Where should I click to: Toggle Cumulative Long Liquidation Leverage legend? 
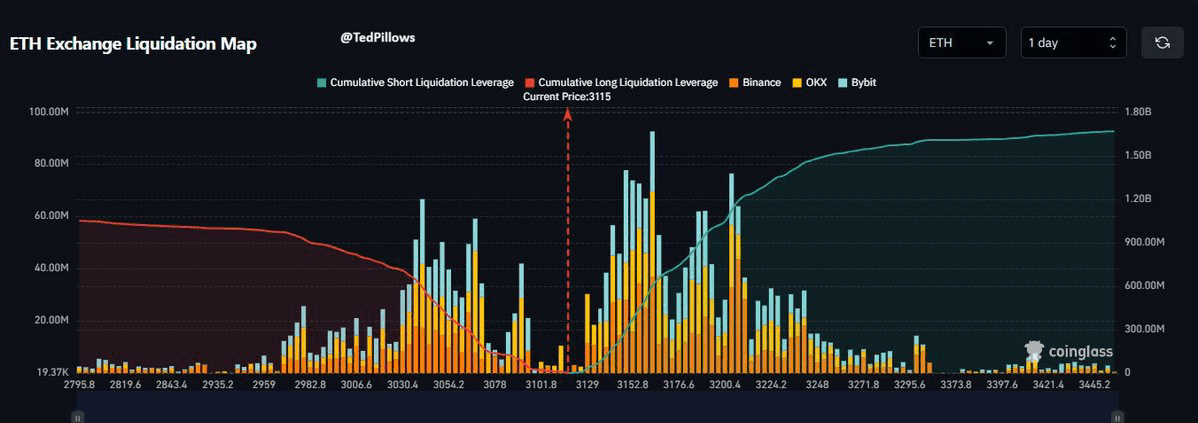(x=621, y=82)
